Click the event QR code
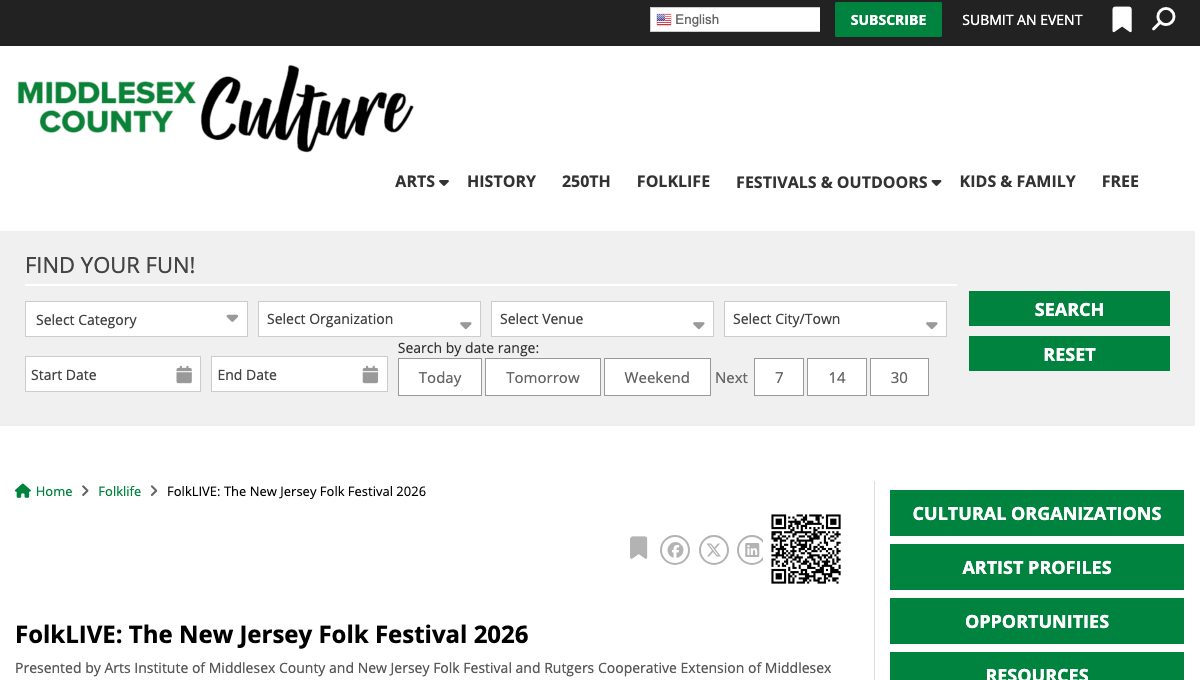The height and width of the screenshot is (680, 1200). pyautogui.click(x=806, y=549)
